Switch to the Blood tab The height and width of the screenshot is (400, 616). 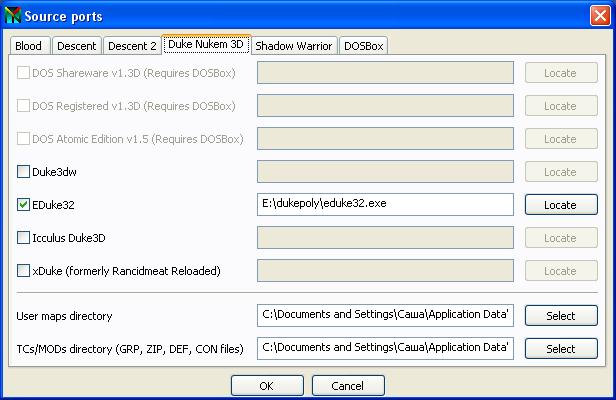coord(28,46)
